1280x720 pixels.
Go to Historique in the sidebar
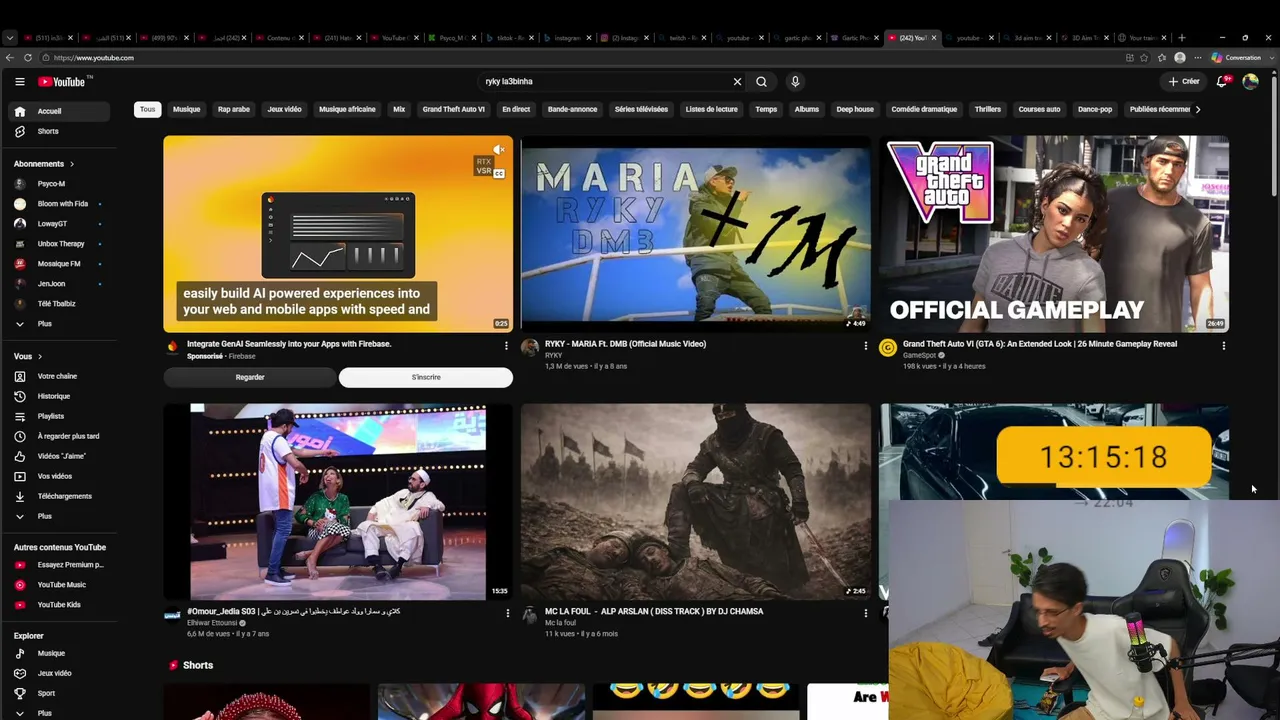(56, 396)
